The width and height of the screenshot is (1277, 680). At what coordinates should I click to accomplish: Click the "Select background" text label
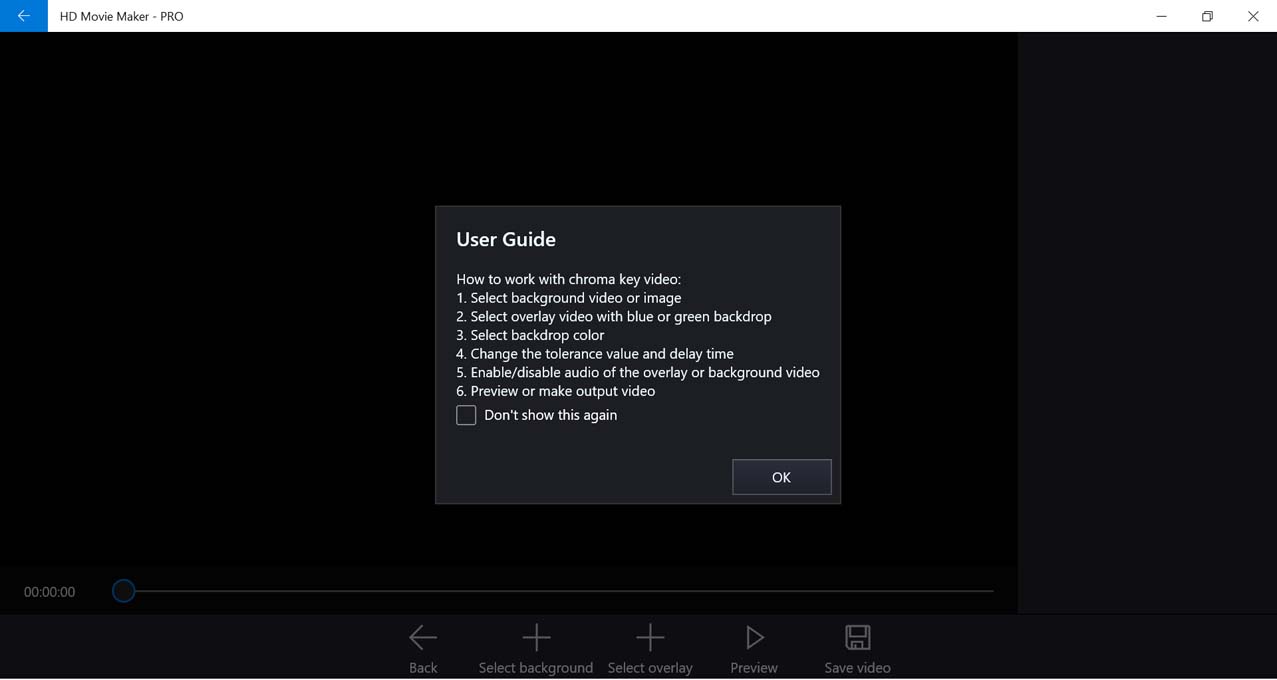click(536, 667)
